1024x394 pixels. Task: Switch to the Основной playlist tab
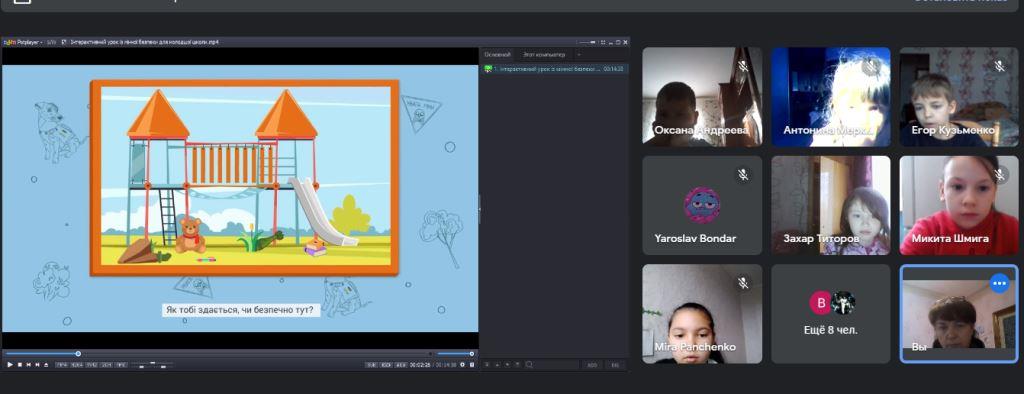pyautogui.click(x=497, y=55)
